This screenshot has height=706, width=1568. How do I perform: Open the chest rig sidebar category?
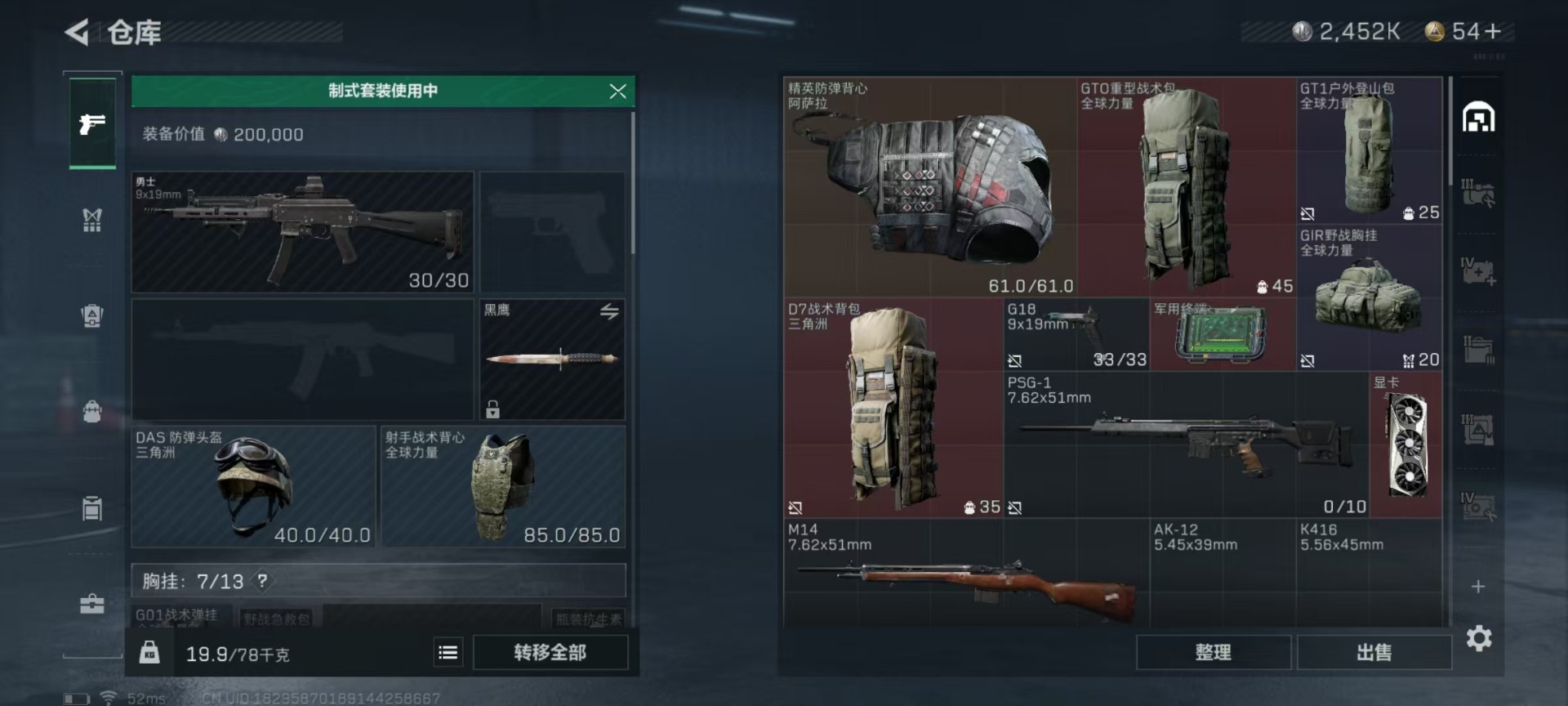[92, 220]
